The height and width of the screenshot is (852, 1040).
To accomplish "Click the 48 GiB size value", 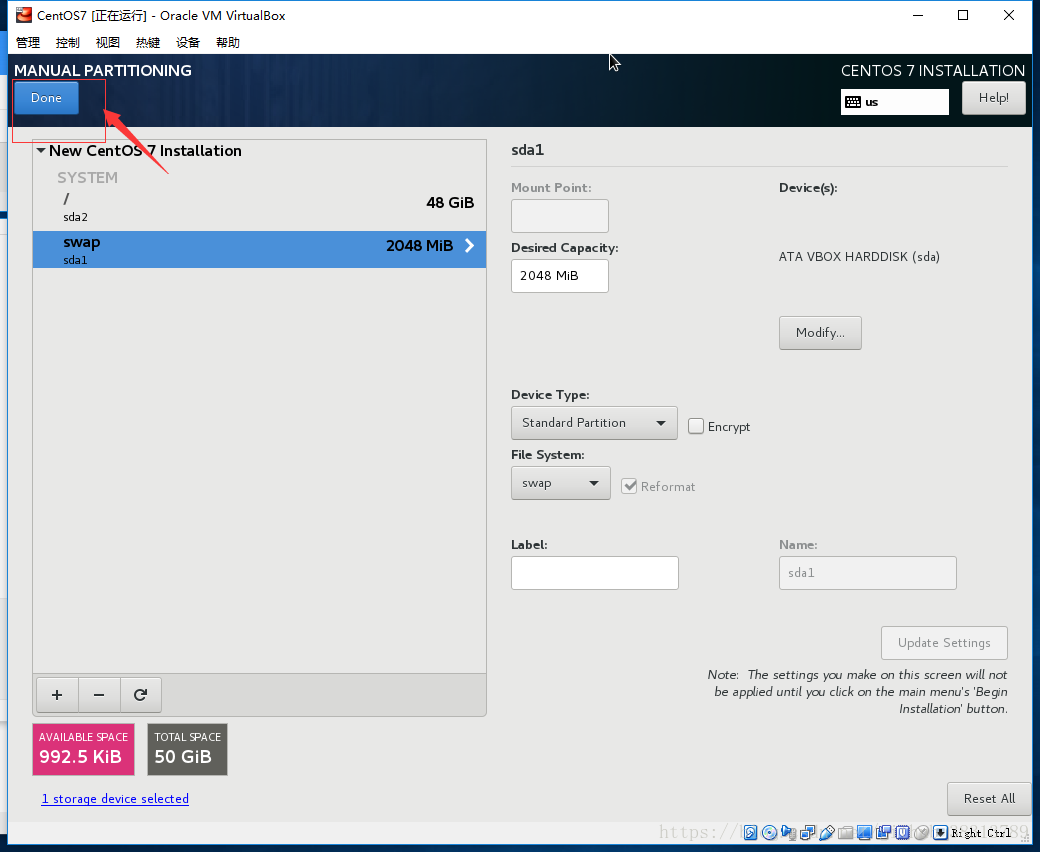I will pyautogui.click(x=450, y=203).
